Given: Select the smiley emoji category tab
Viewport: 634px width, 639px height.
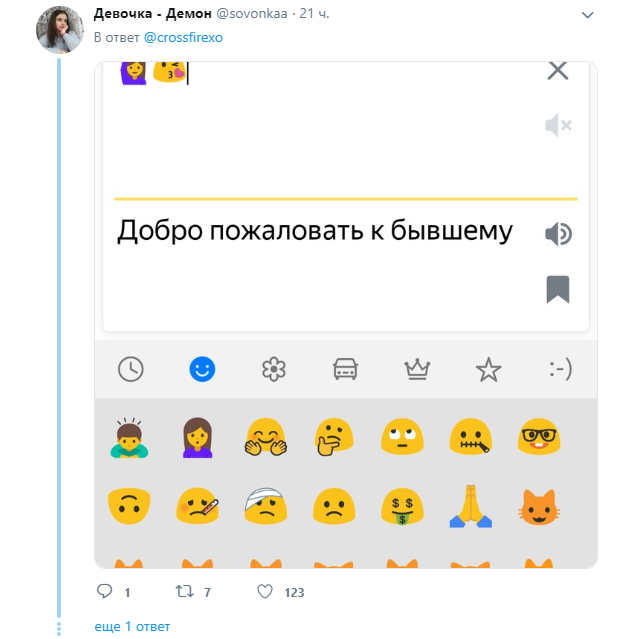Looking at the screenshot, I should point(202,369).
